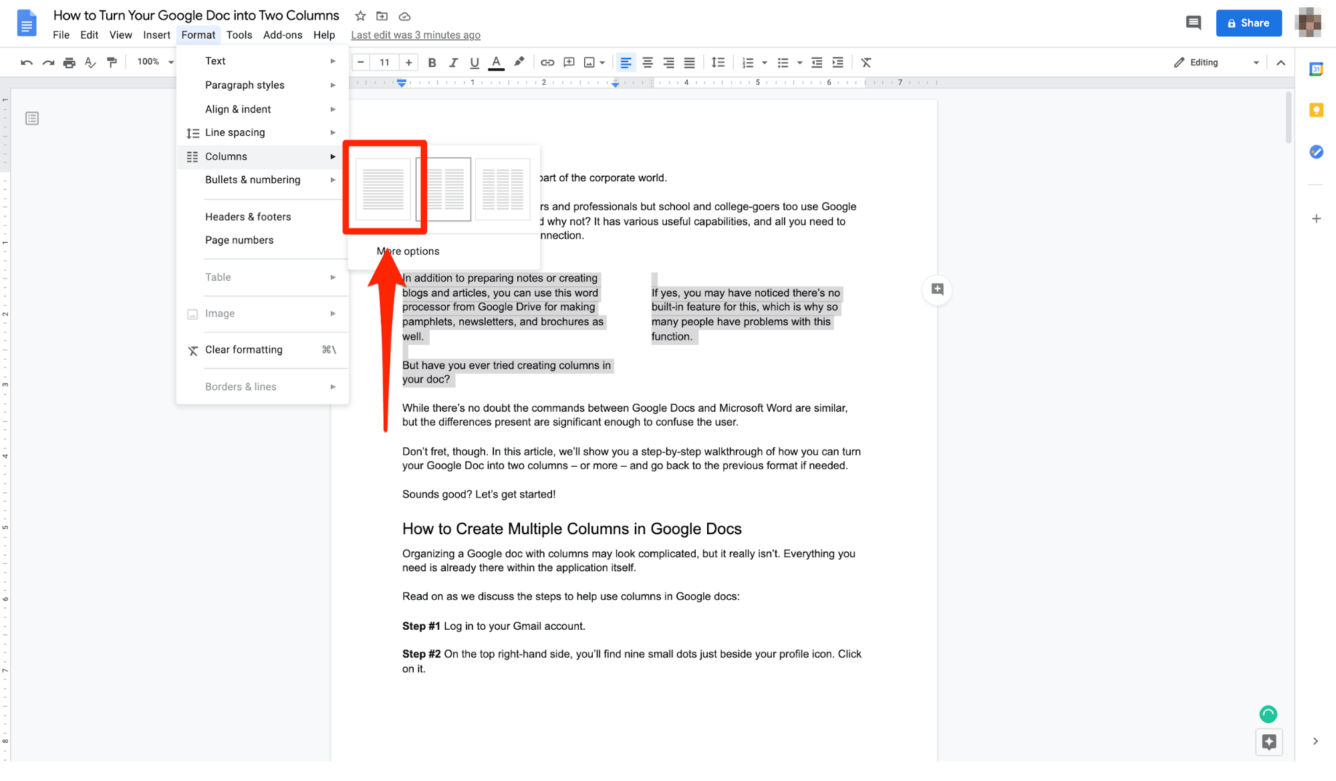Add a comment using the toolbar icon
1336x781 pixels.
point(569,62)
